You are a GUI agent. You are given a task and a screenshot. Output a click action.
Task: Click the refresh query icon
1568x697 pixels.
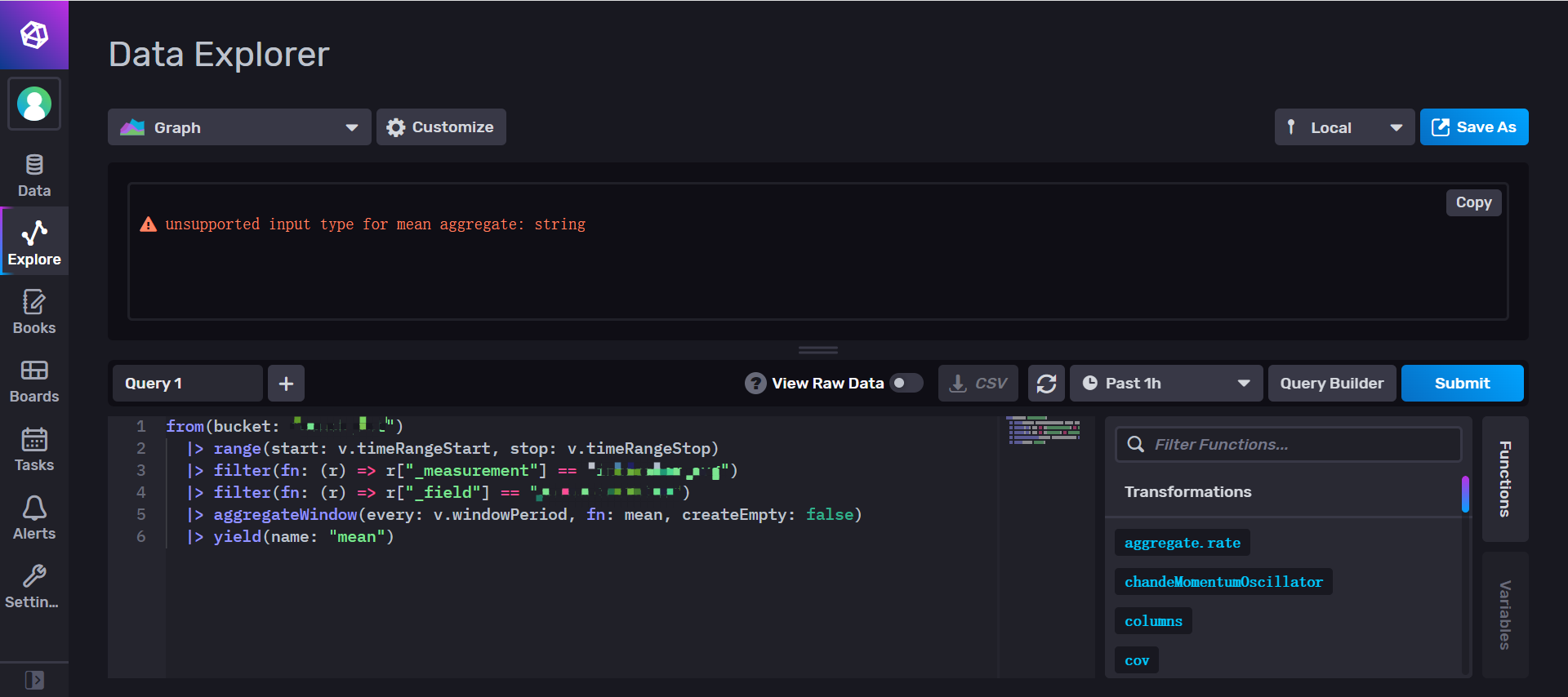click(1046, 384)
